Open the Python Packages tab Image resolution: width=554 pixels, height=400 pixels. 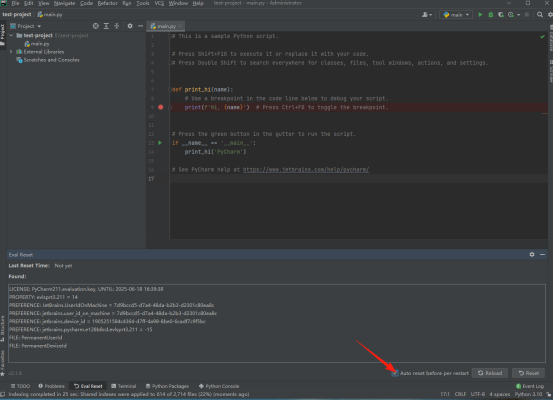click(167, 386)
